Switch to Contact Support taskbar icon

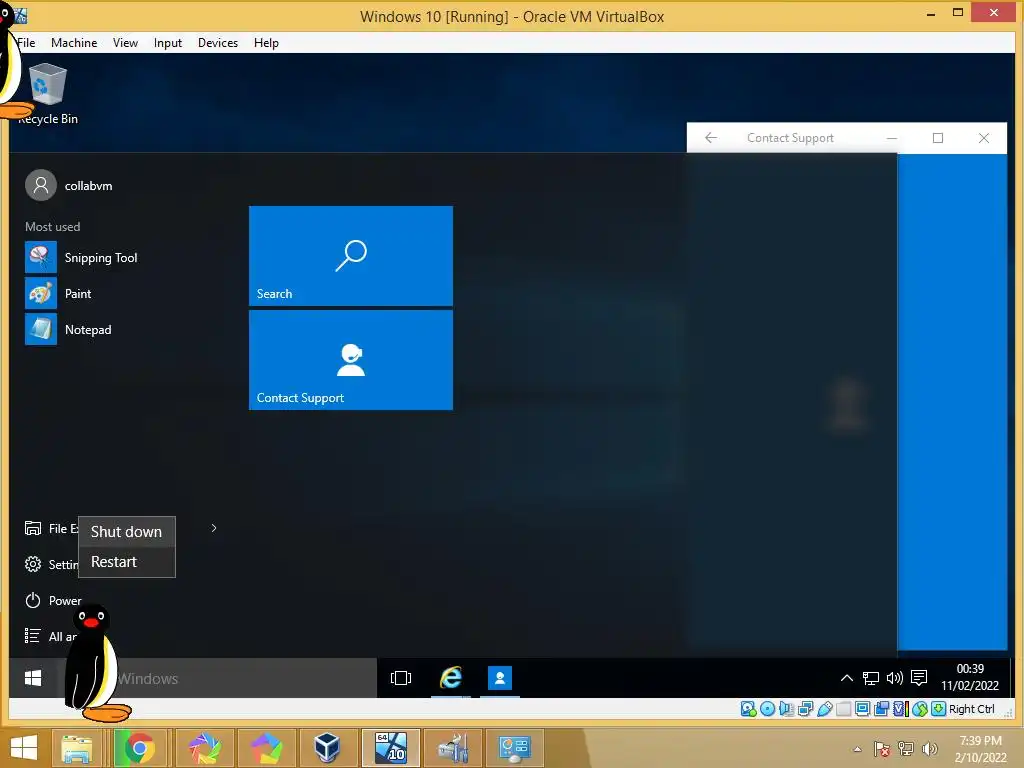pos(500,678)
